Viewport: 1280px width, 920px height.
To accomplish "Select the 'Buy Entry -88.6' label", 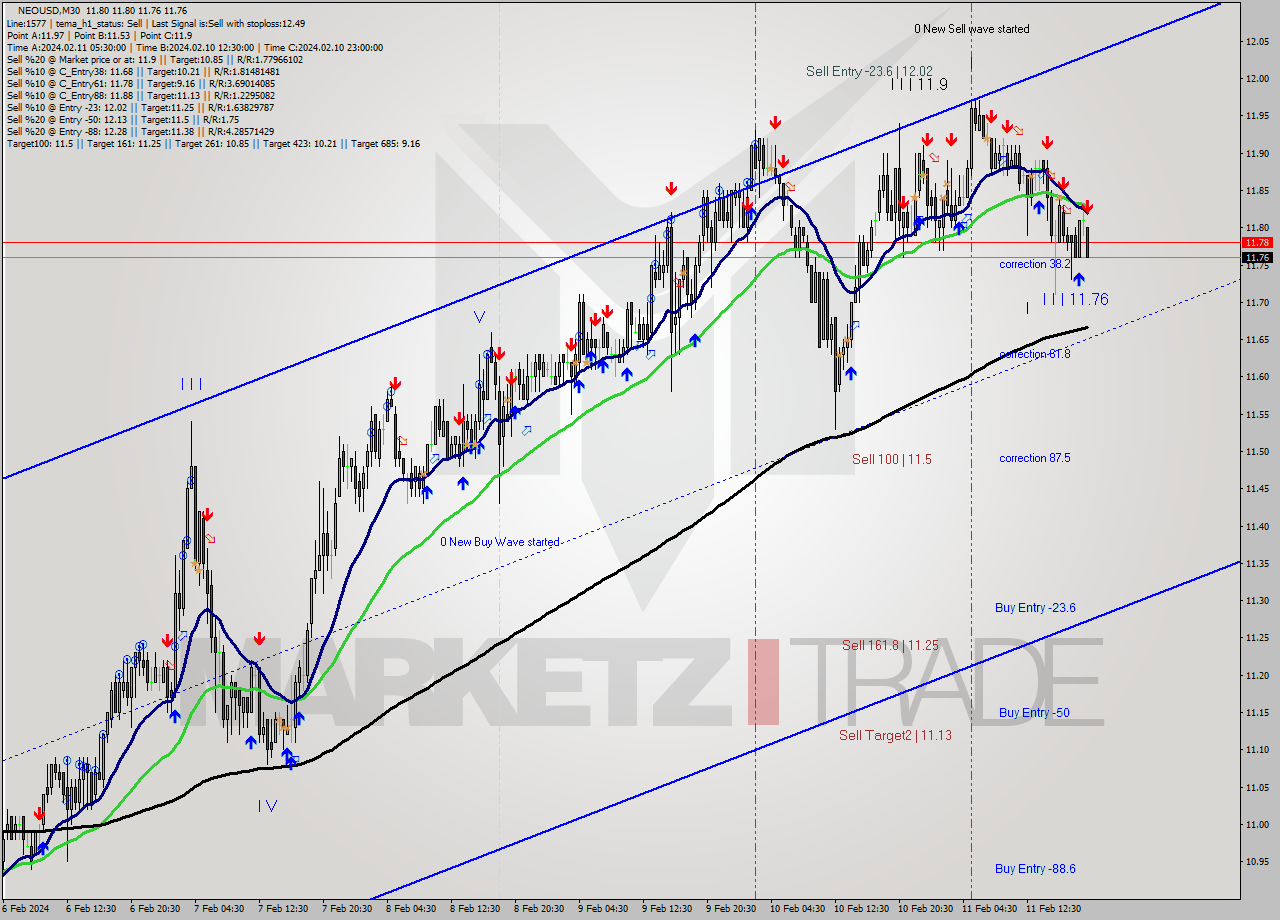I will click(1035, 869).
